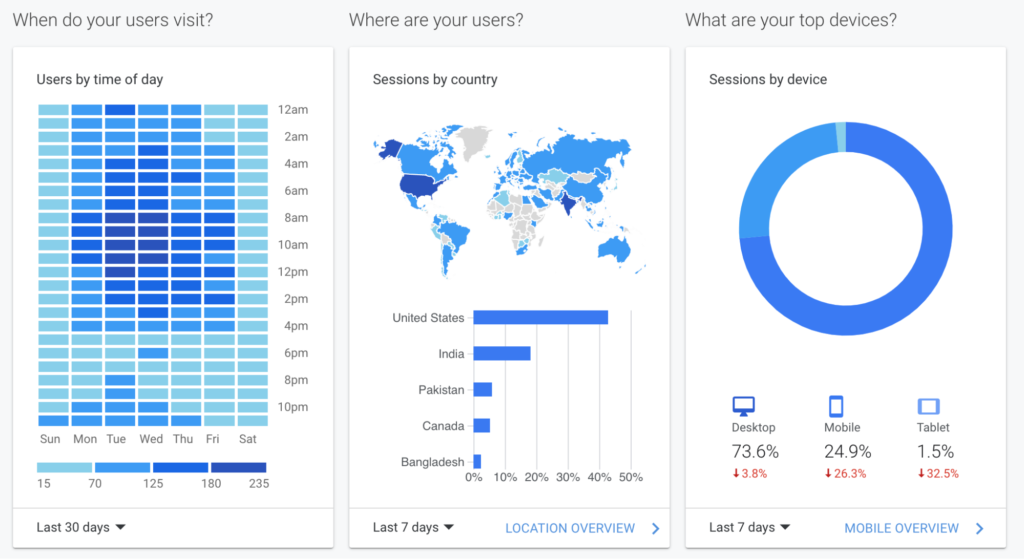Select the darkest heatmap legend swatch
The image size is (1024, 559).
pyautogui.click(x=239, y=467)
